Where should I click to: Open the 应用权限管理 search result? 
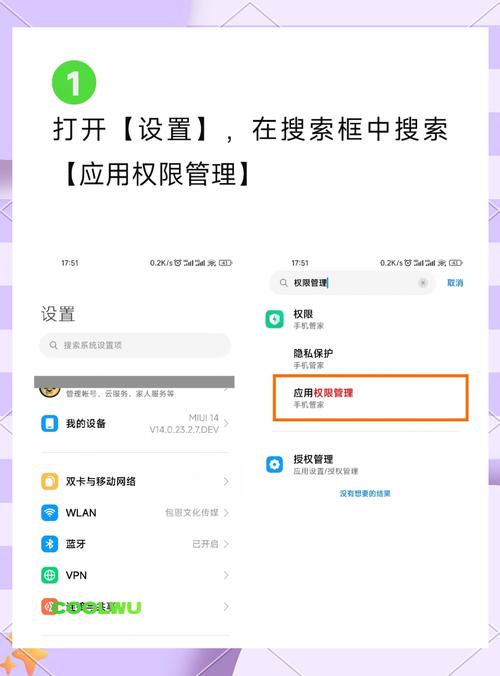tap(370, 397)
